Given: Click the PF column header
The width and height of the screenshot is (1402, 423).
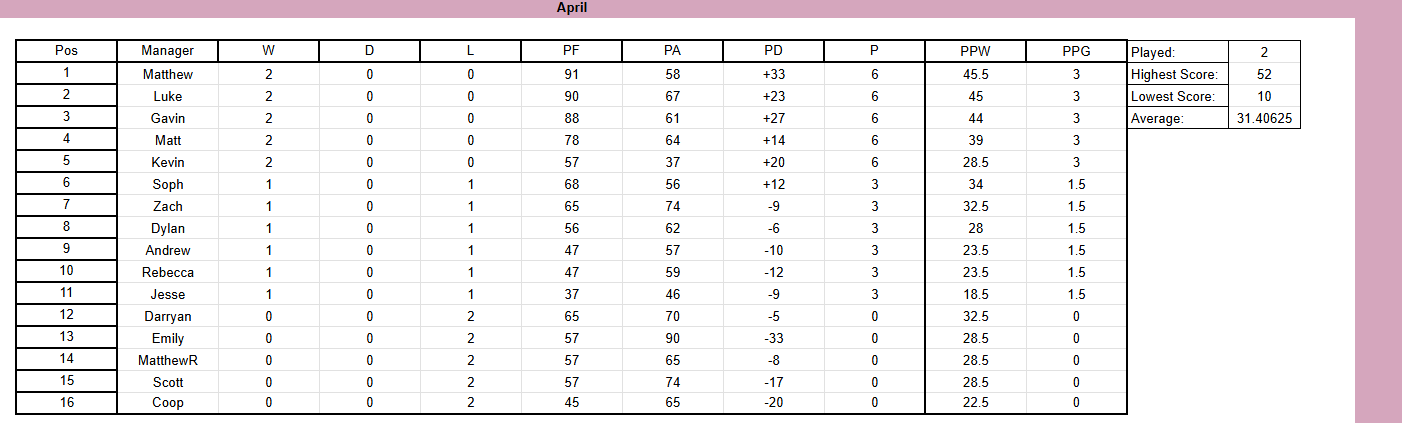Looking at the screenshot, I should [x=570, y=51].
